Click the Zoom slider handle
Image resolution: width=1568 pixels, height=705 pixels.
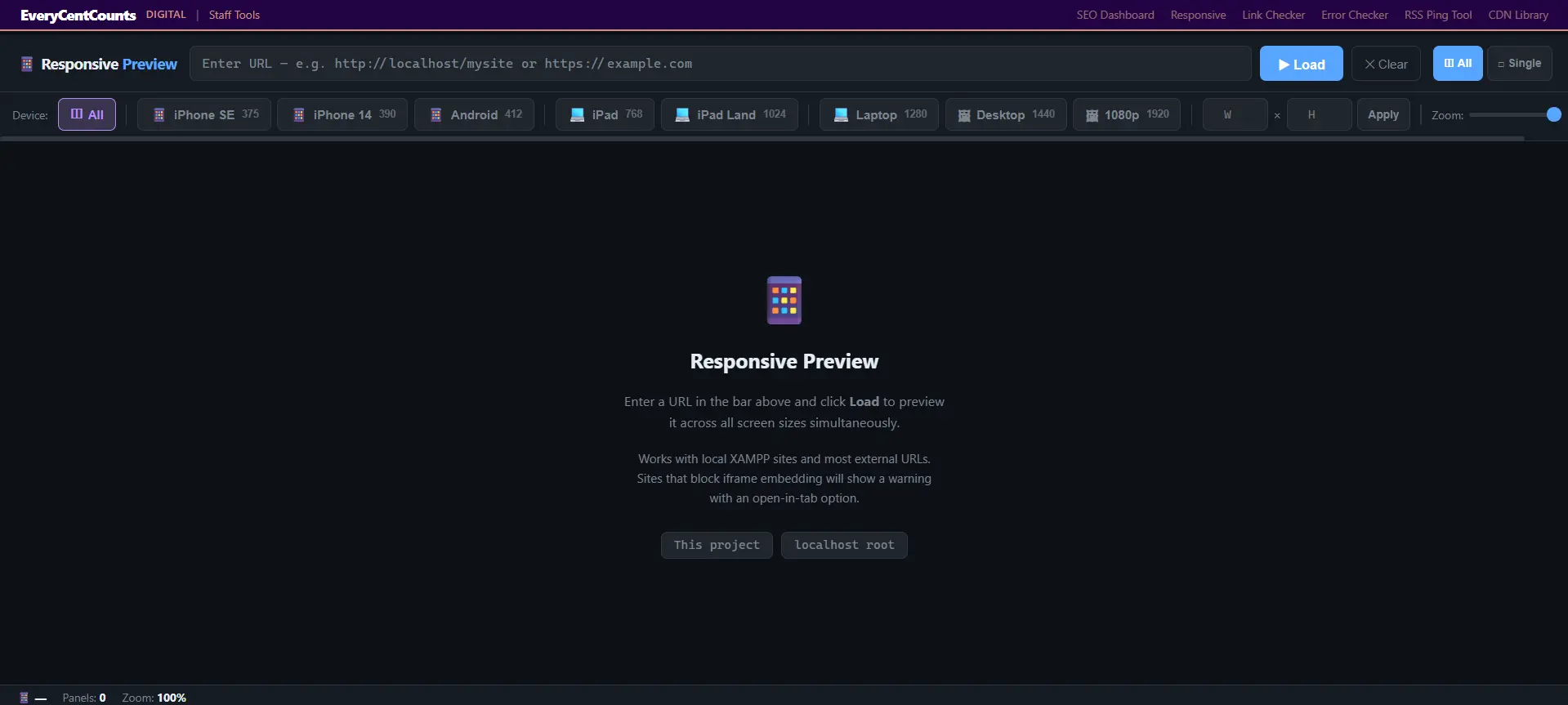(1553, 114)
